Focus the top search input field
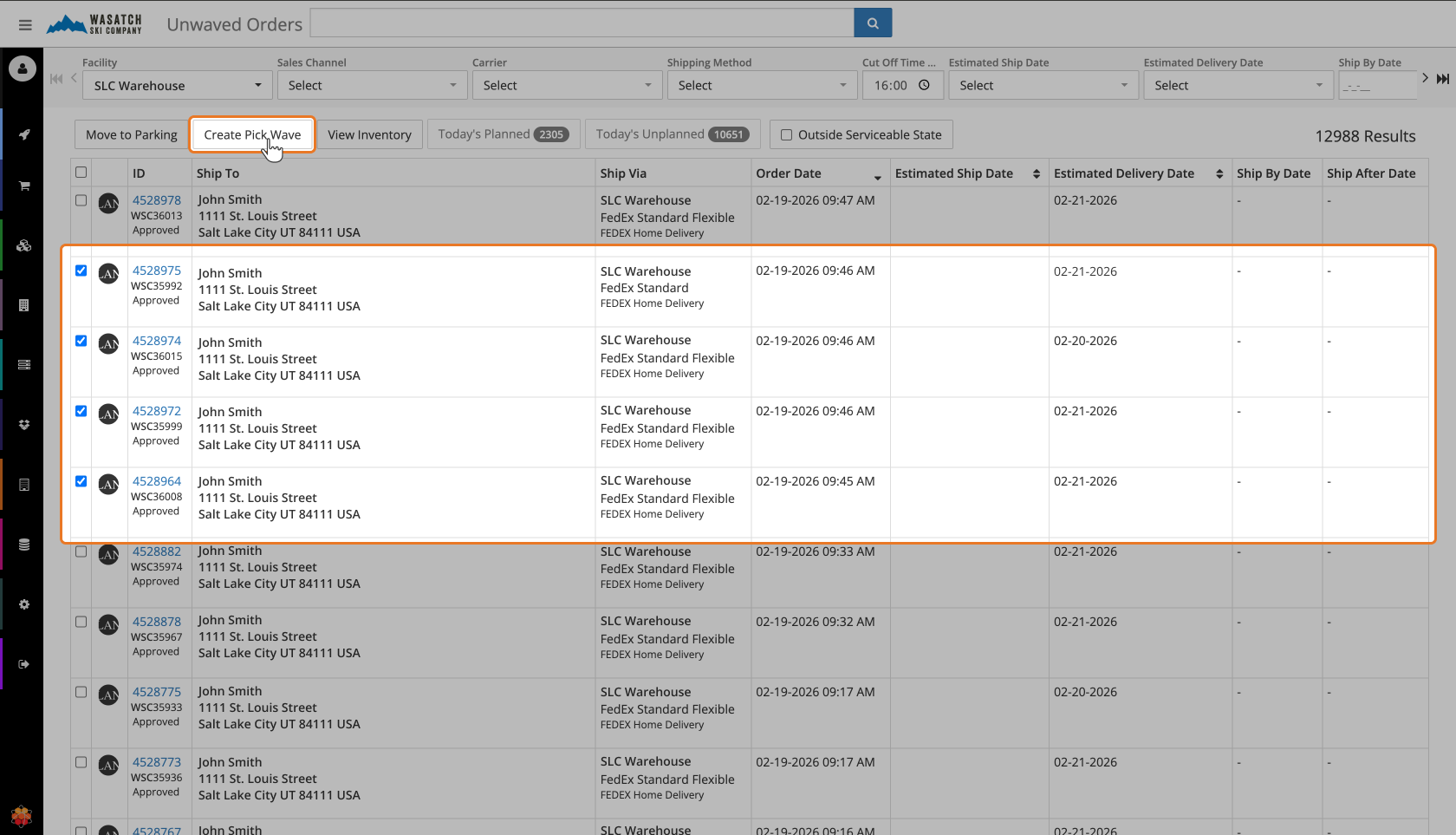 tap(582, 23)
